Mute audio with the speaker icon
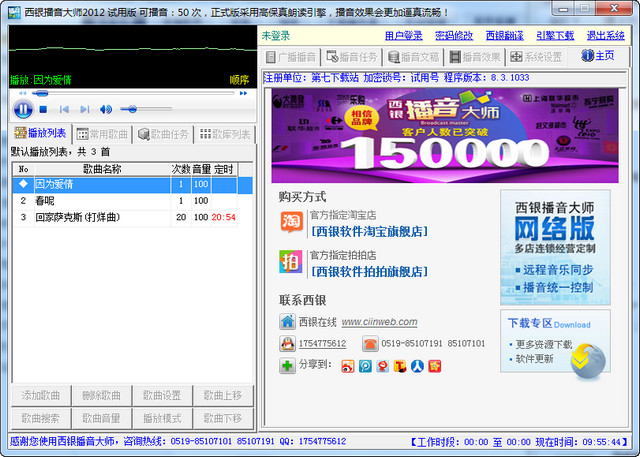The image size is (640, 457). (x=106, y=109)
